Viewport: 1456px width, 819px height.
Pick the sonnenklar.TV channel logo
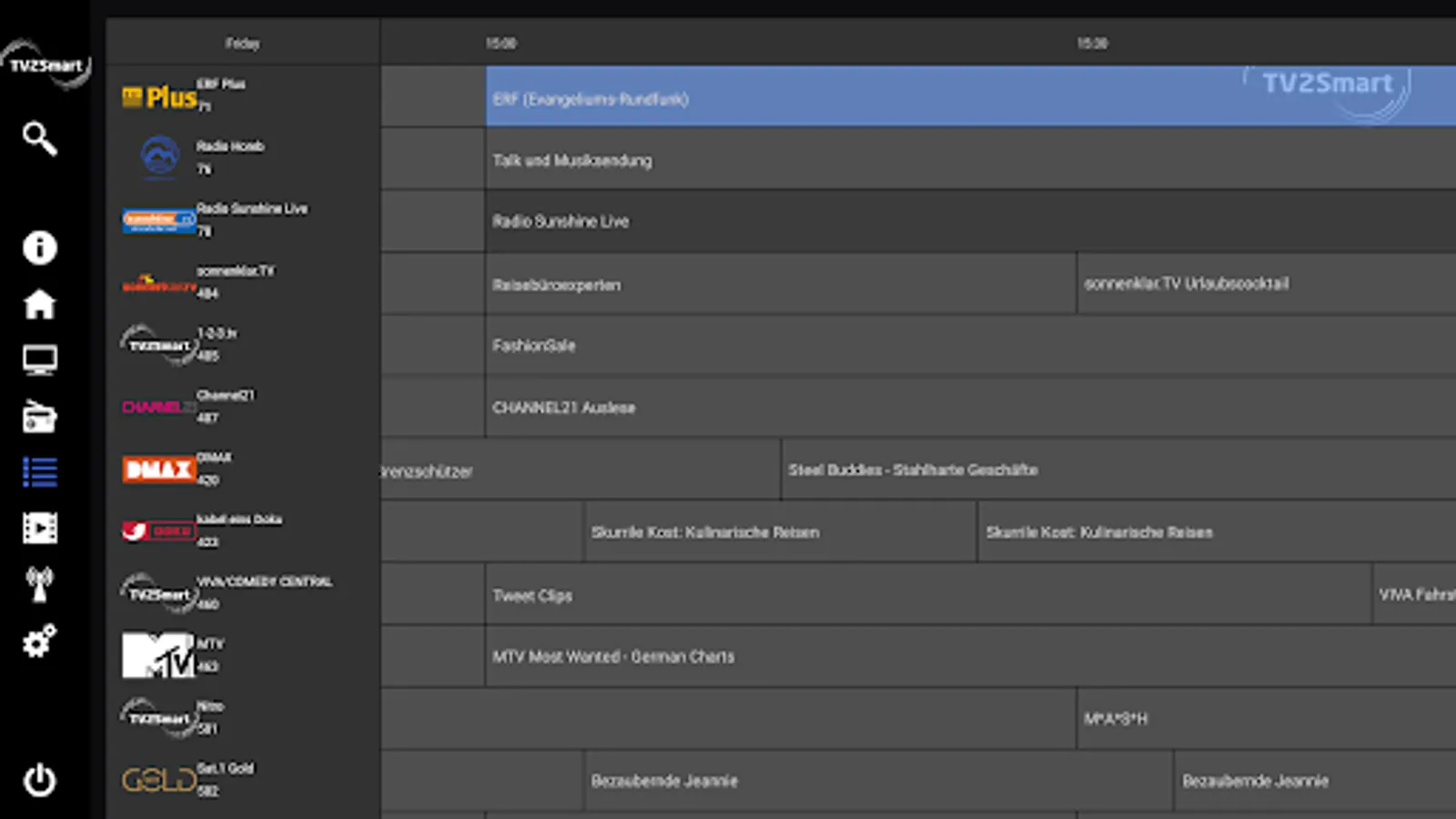(x=159, y=284)
